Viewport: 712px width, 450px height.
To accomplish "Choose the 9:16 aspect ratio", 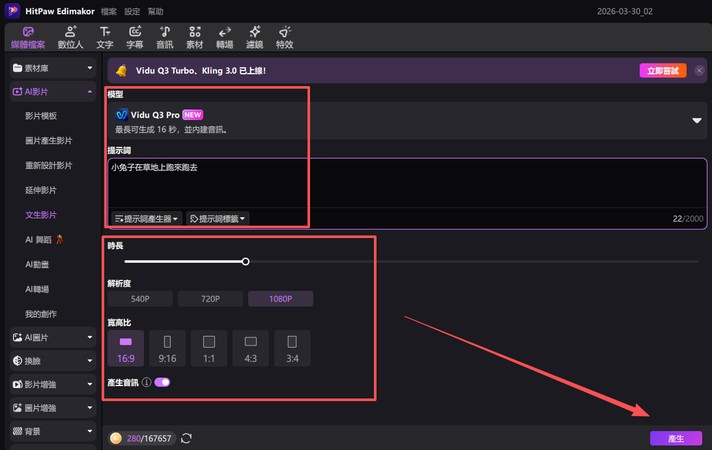I will [167, 348].
